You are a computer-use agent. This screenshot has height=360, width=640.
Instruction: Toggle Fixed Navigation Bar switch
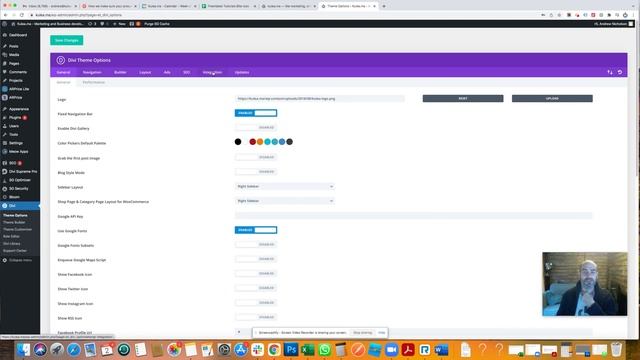(x=256, y=113)
